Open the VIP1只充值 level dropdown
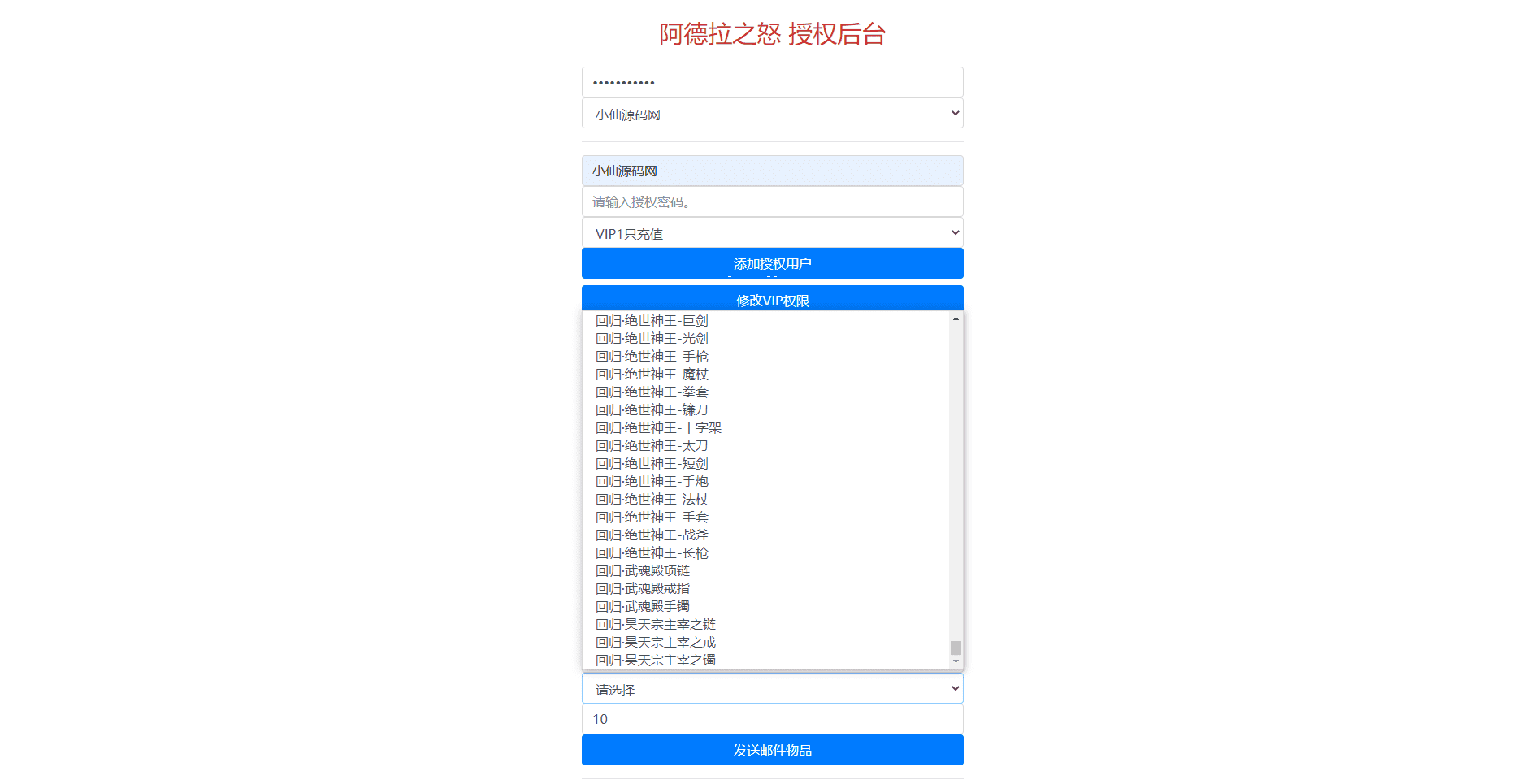 [772, 232]
